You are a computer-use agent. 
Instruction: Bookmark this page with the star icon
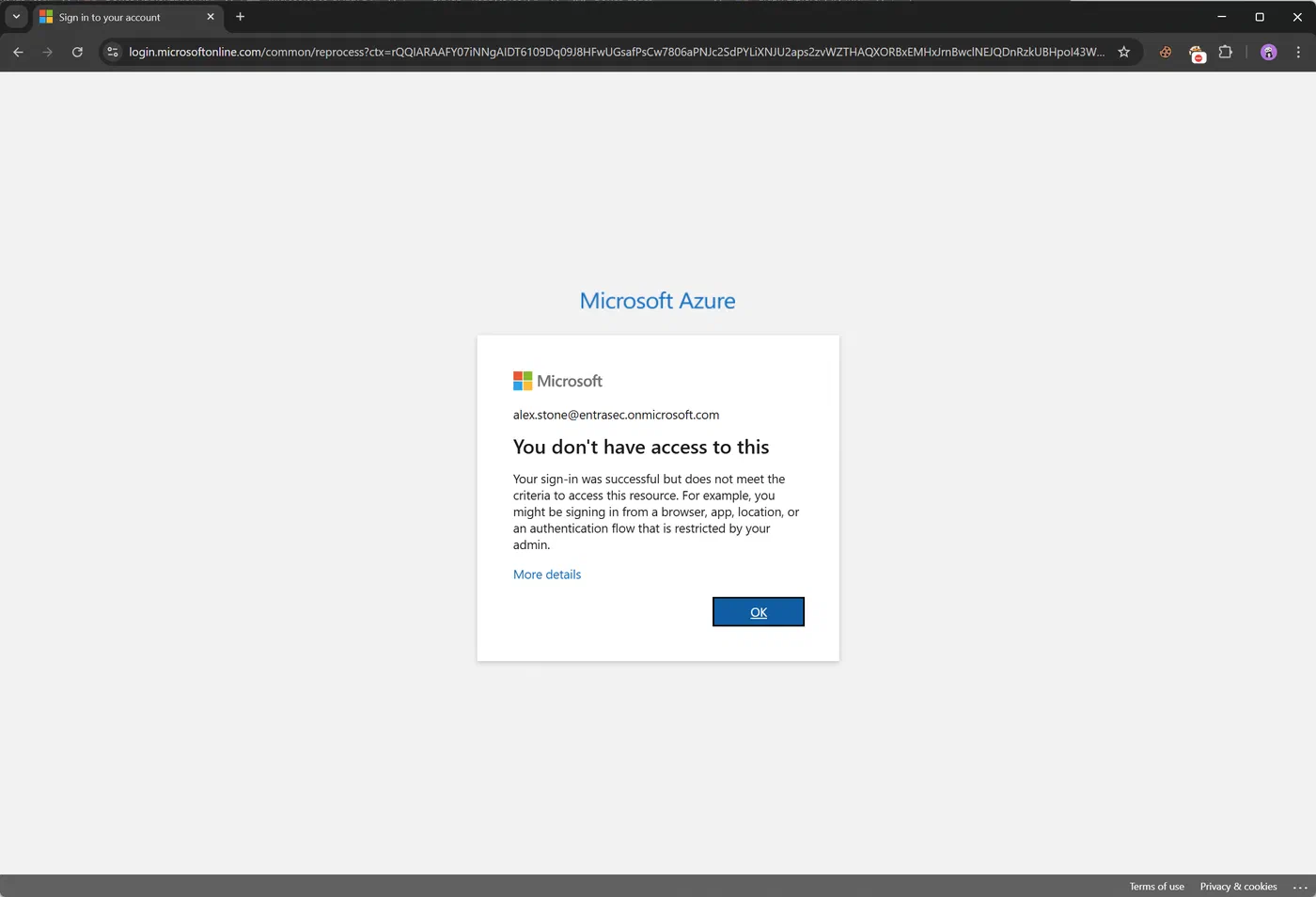[1123, 53]
